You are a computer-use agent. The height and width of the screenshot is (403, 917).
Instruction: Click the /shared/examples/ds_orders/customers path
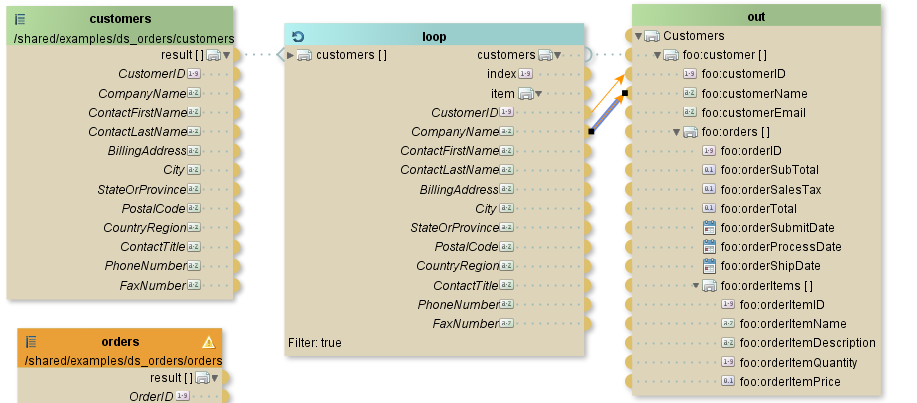(124, 39)
